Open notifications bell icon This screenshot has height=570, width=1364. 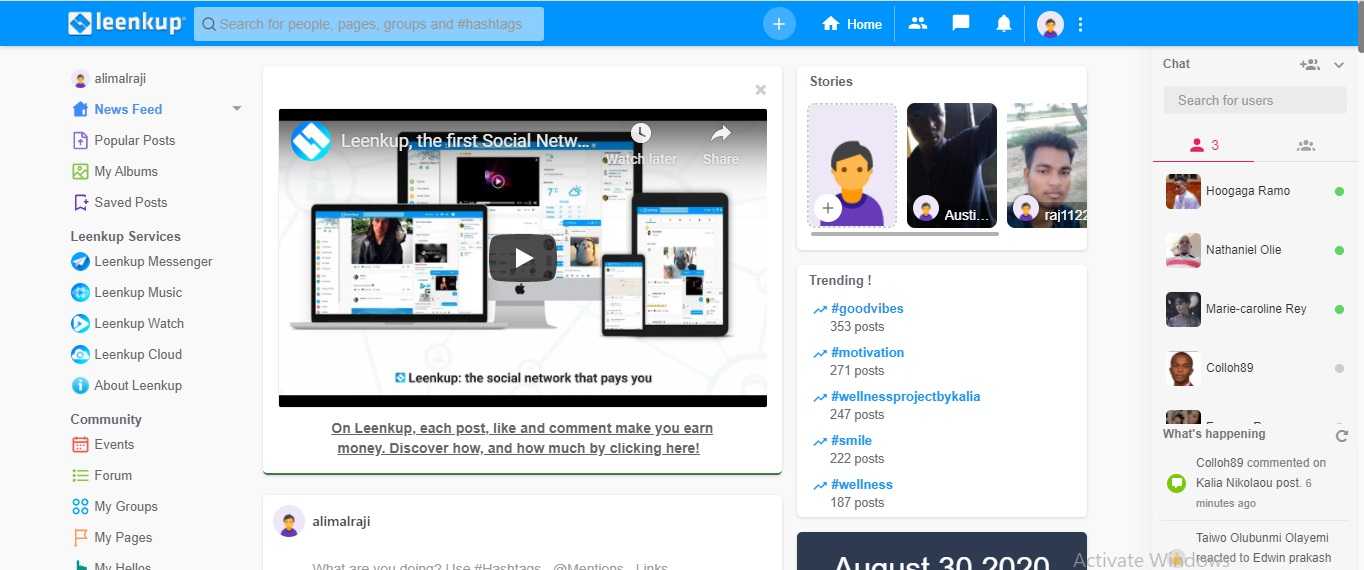coord(1004,23)
